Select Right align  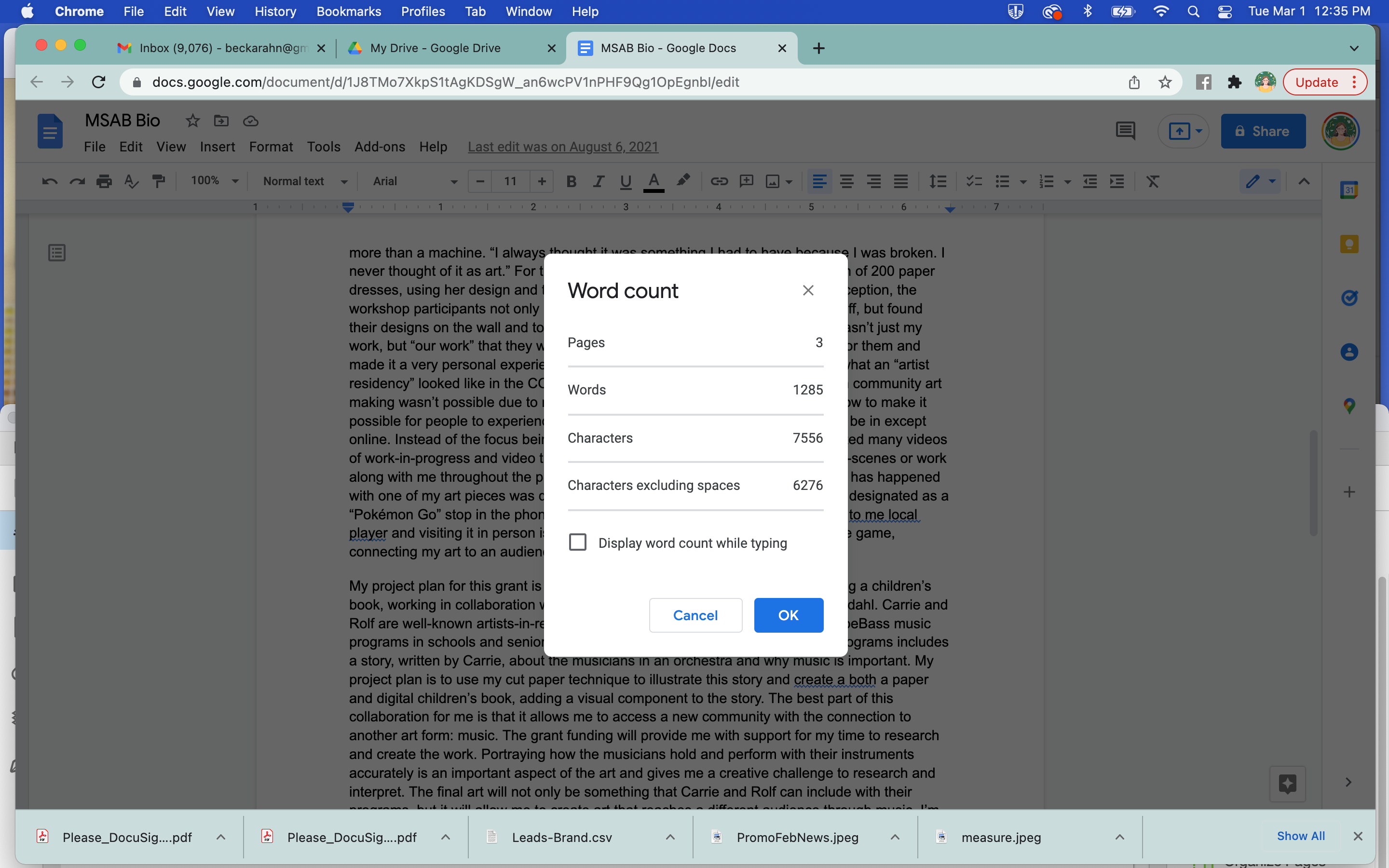873,181
